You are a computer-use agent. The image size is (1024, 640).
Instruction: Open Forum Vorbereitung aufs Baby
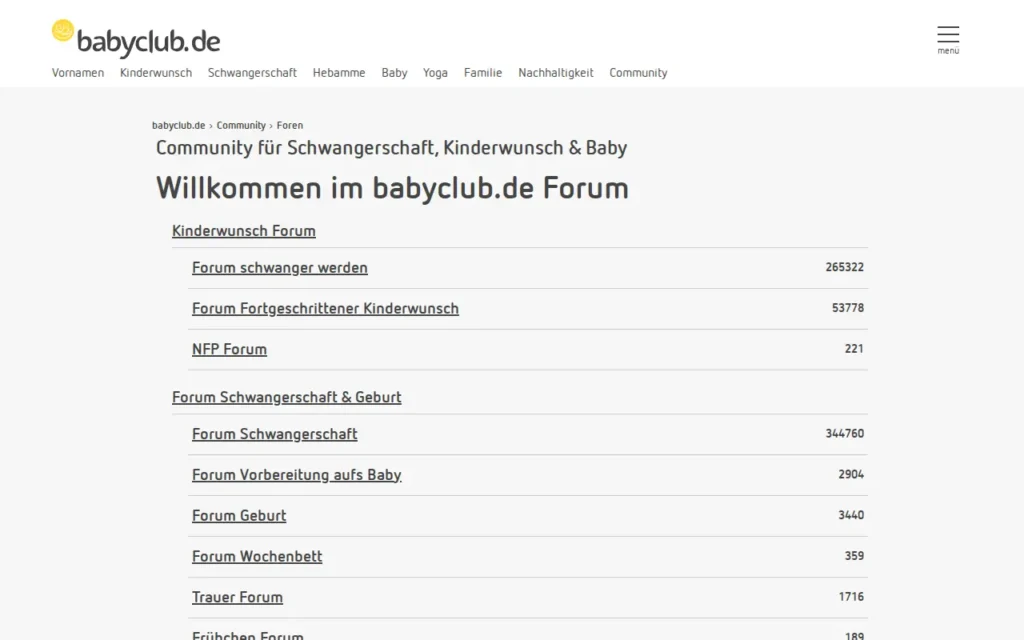point(296,475)
